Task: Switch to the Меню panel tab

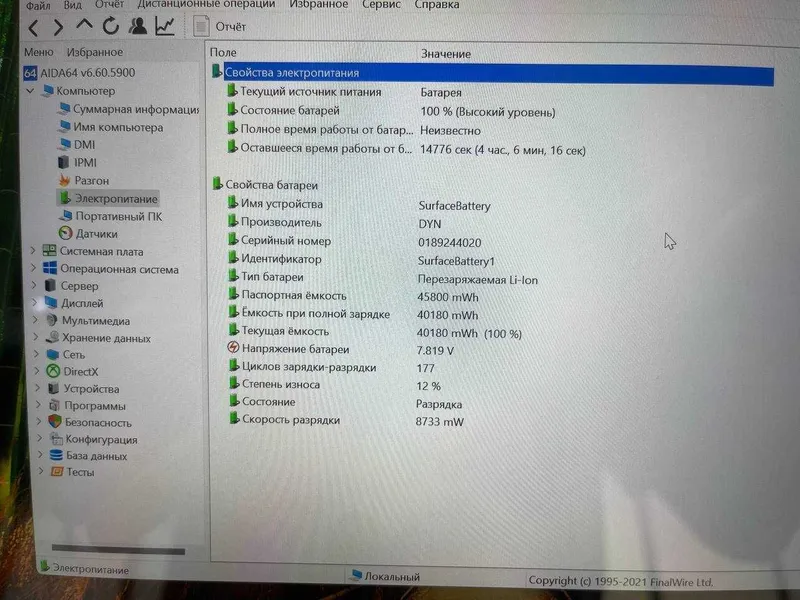Action: [39, 52]
